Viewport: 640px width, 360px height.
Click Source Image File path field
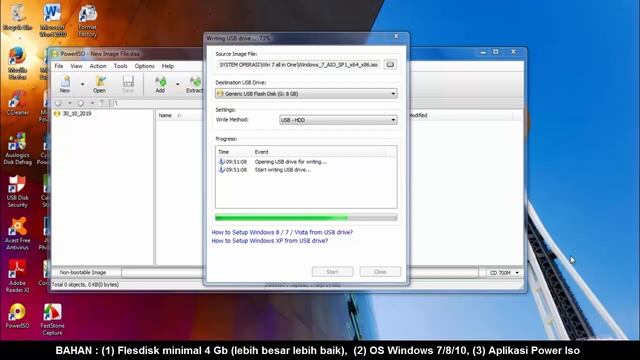(x=299, y=64)
